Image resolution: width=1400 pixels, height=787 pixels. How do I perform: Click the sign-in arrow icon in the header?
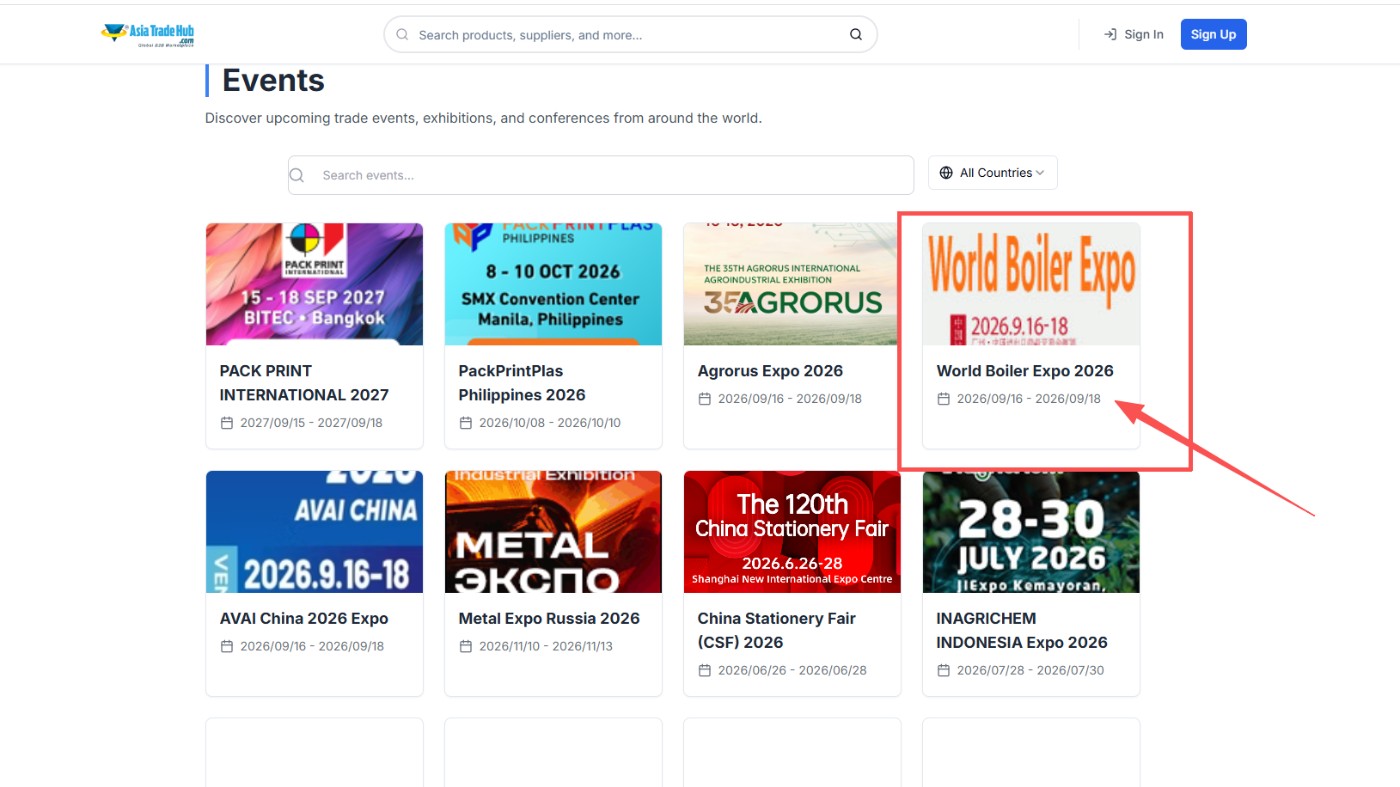(x=1110, y=35)
